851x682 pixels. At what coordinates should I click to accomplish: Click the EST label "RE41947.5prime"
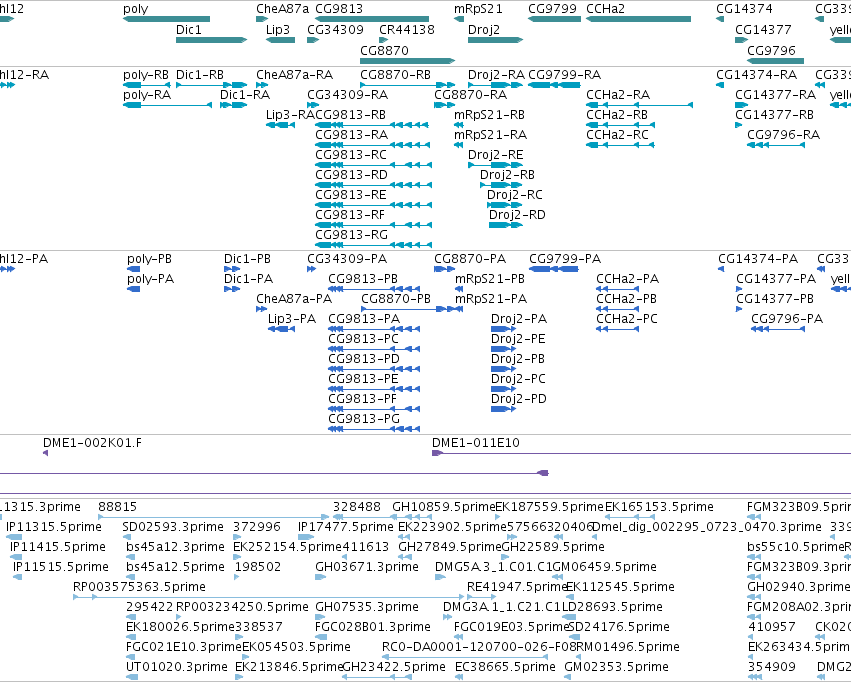coord(517,587)
